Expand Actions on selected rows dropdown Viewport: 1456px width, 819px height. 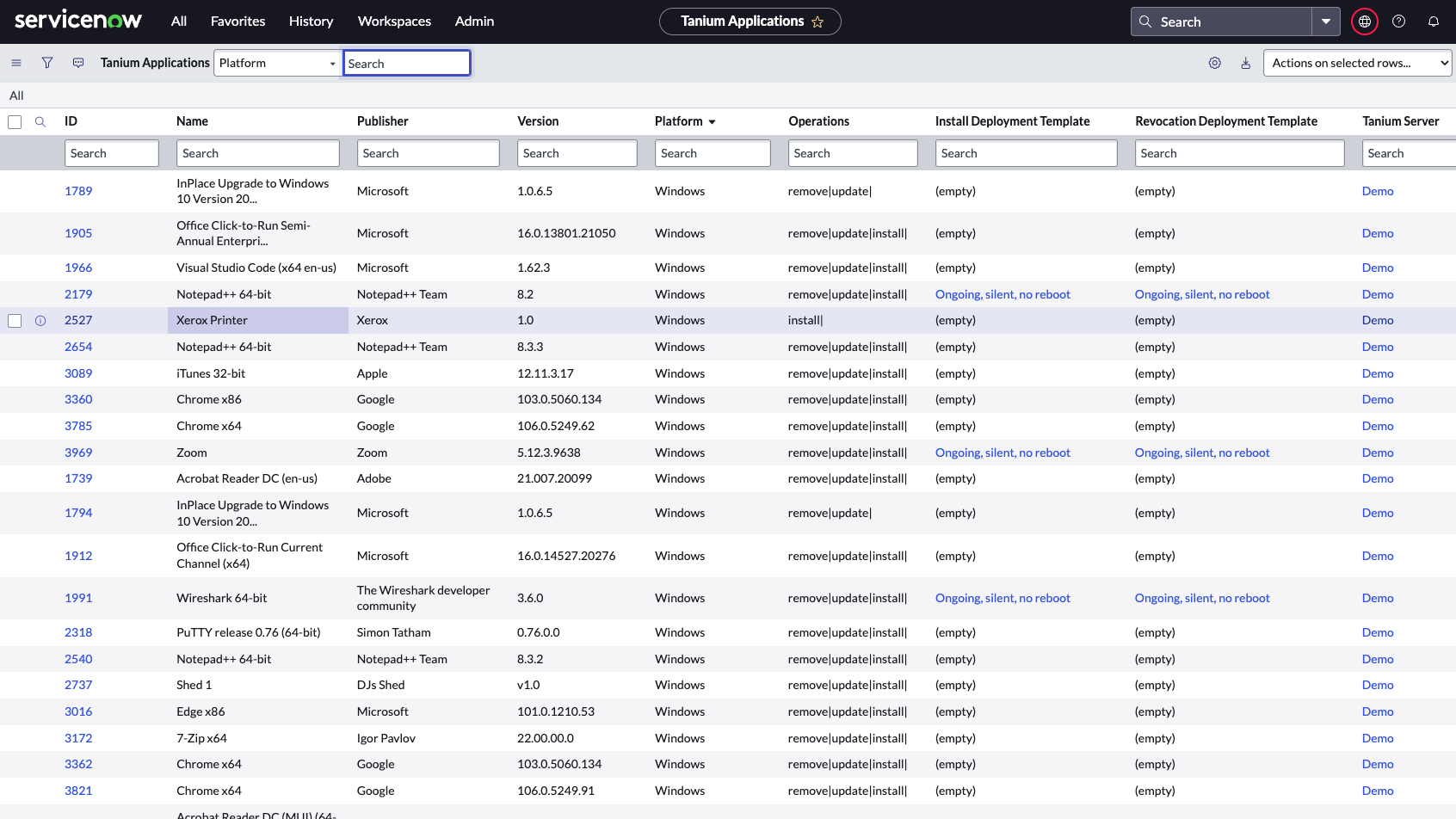[x=1356, y=63]
